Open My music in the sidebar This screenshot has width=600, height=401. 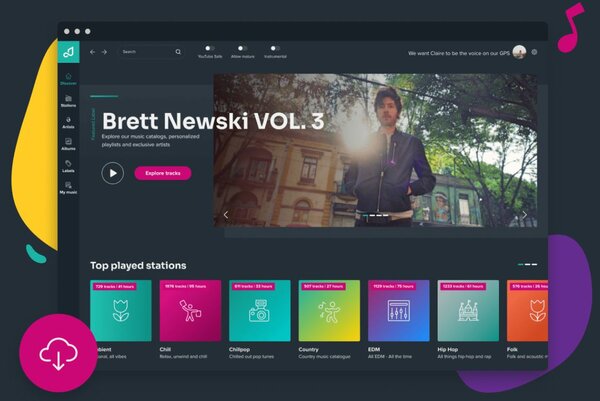click(68, 186)
